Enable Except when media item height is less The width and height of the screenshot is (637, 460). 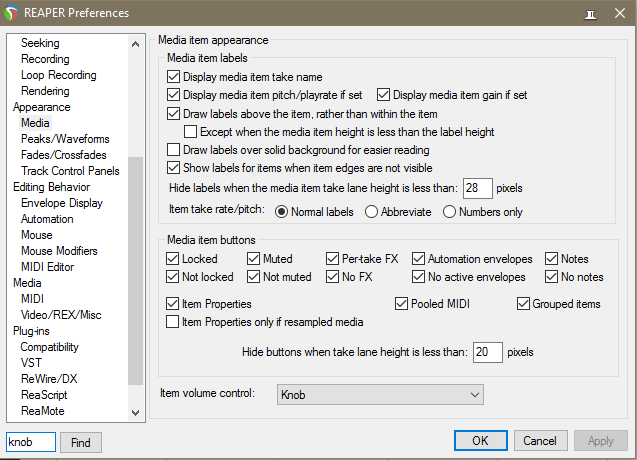tap(190, 132)
